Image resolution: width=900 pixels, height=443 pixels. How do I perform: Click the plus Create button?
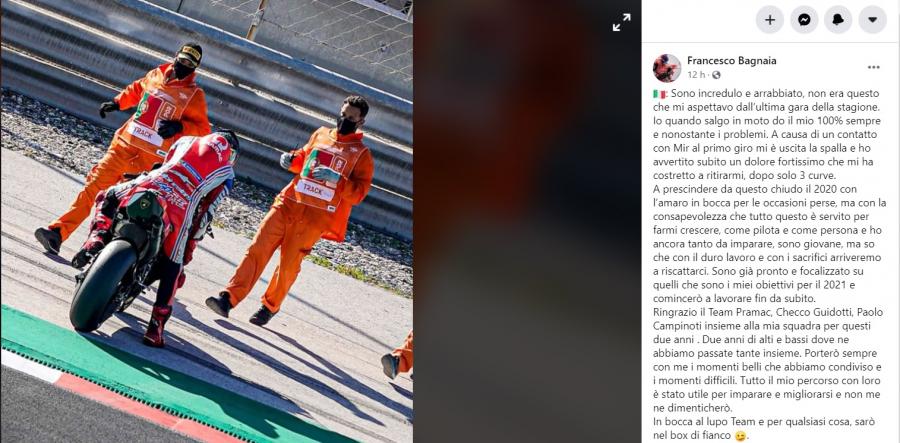(770, 20)
